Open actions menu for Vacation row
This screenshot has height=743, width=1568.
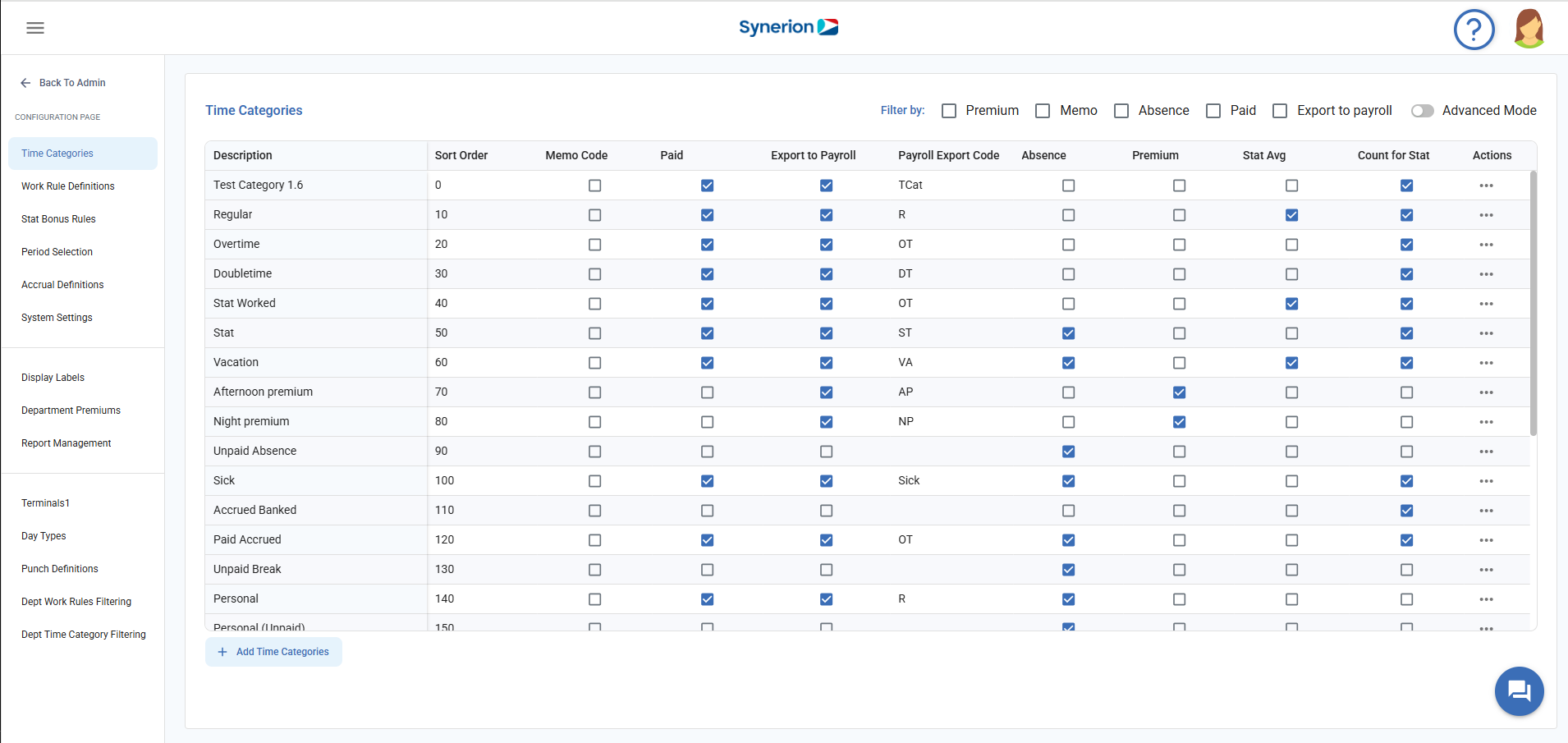[x=1486, y=363]
